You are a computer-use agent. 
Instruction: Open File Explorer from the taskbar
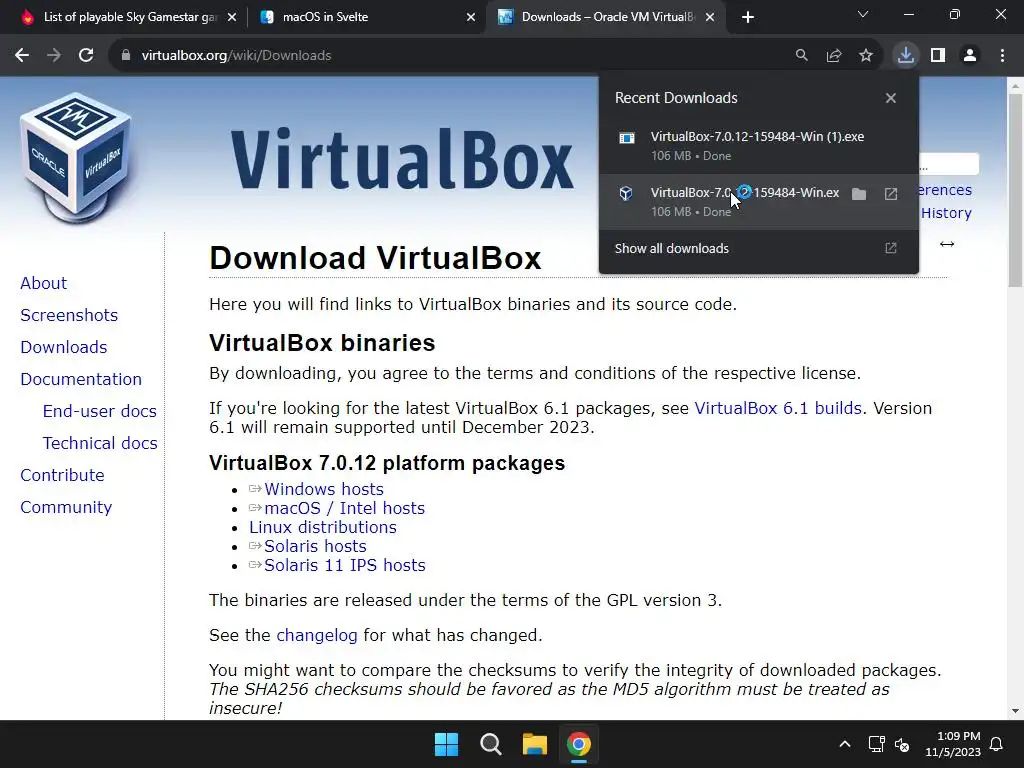pos(535,744)
